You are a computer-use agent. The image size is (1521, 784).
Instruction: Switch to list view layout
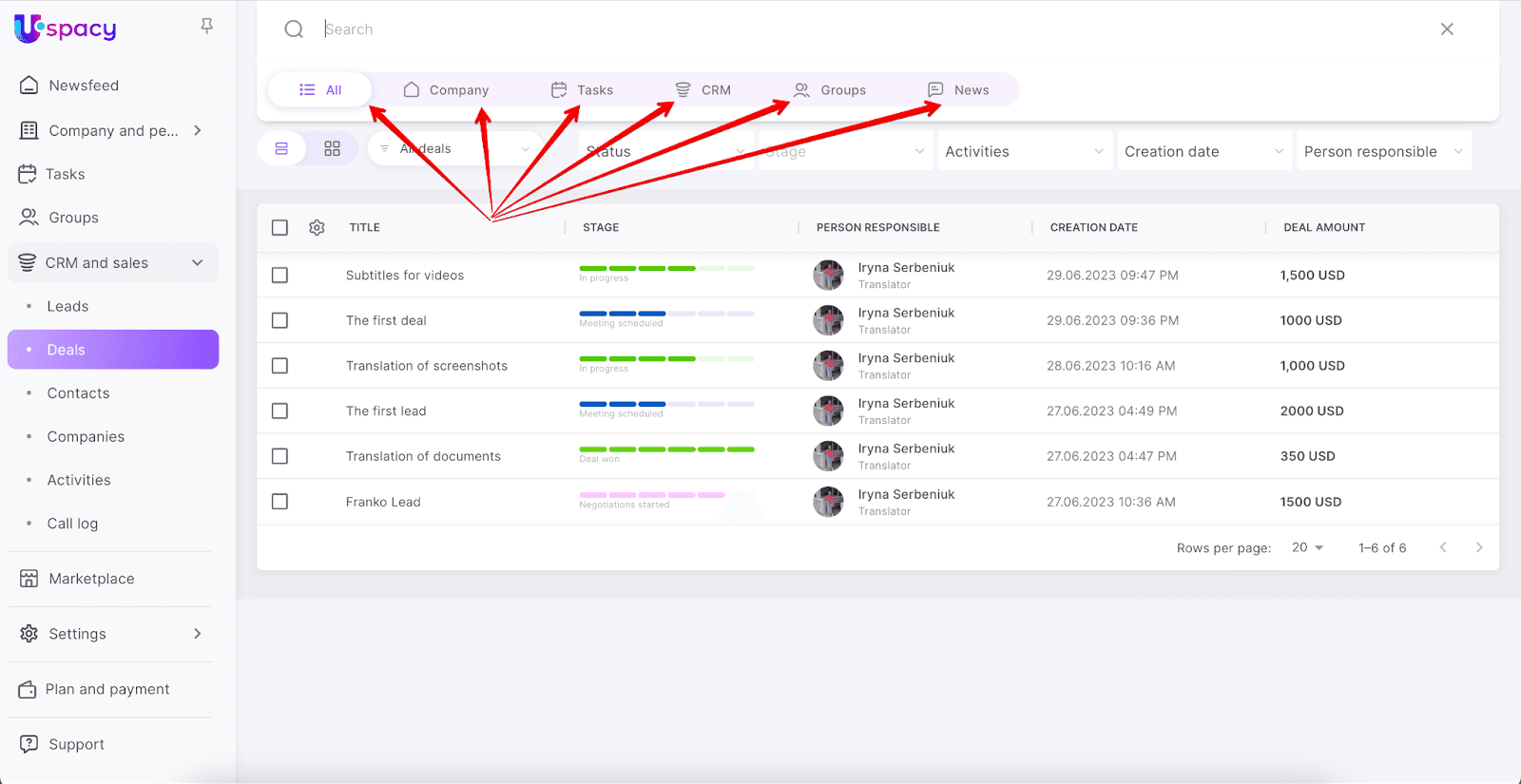(x=281, y=149)
